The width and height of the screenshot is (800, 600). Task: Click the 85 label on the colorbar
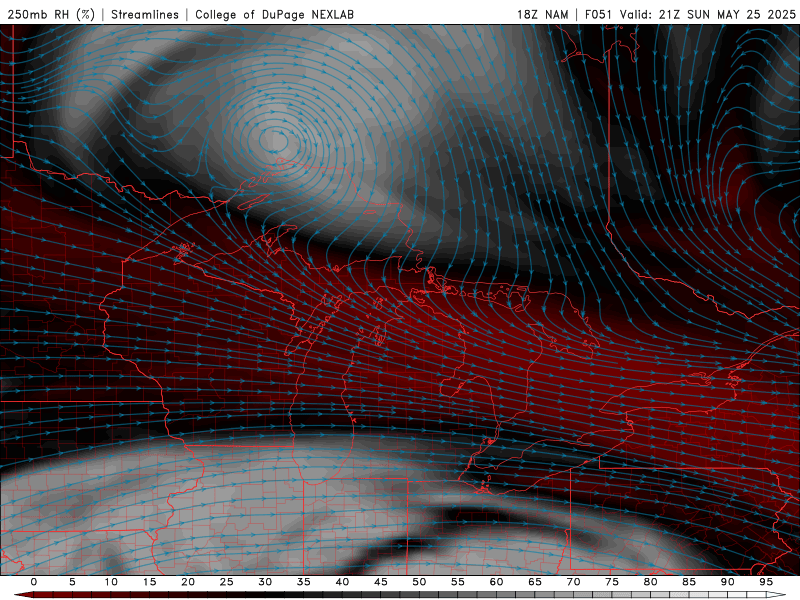(689, 582)
